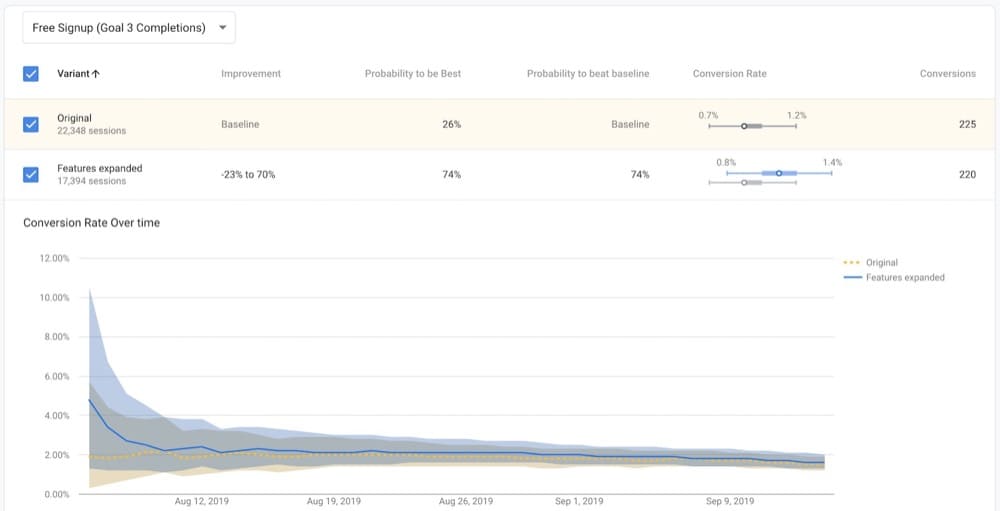This screenshot has width=1000, height=511.
Task: Open the Original variant name in table
Action: pyautogui.click(x=74, y=118)
